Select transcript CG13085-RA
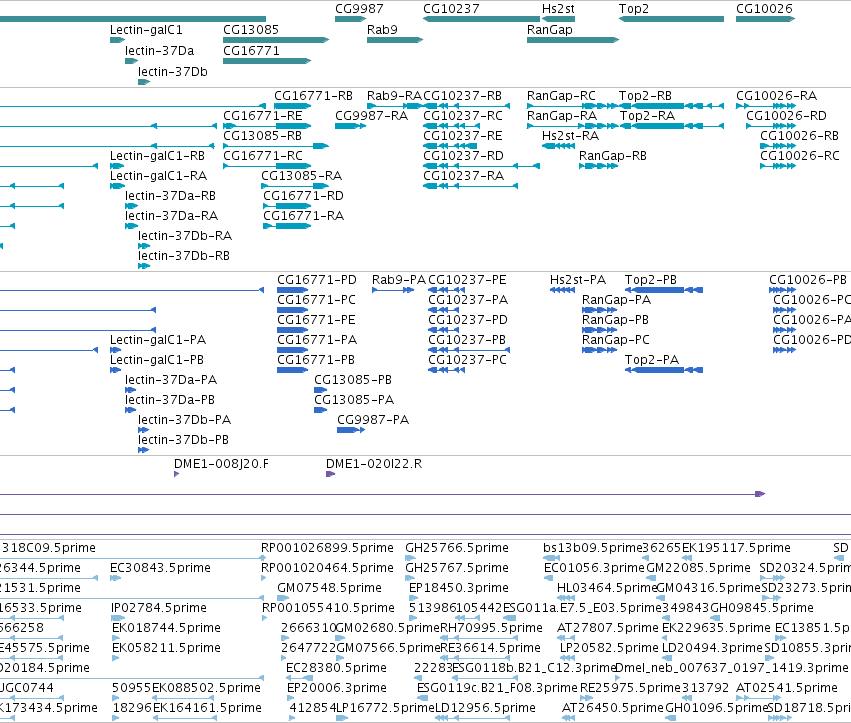851x723 pixels. click(x=301, y=176)
